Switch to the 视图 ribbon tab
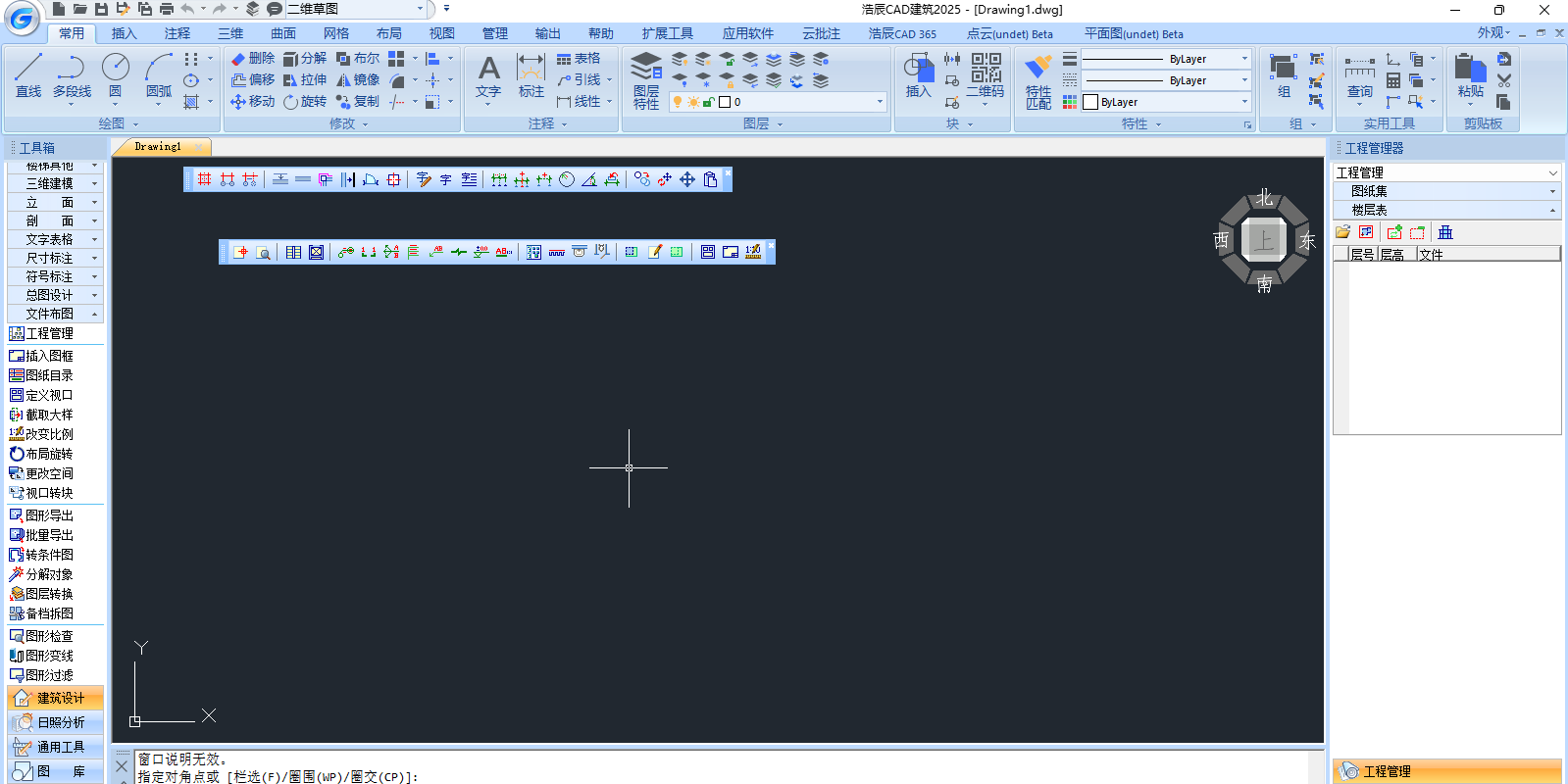 pyautogui.click(x=442, y=33)
